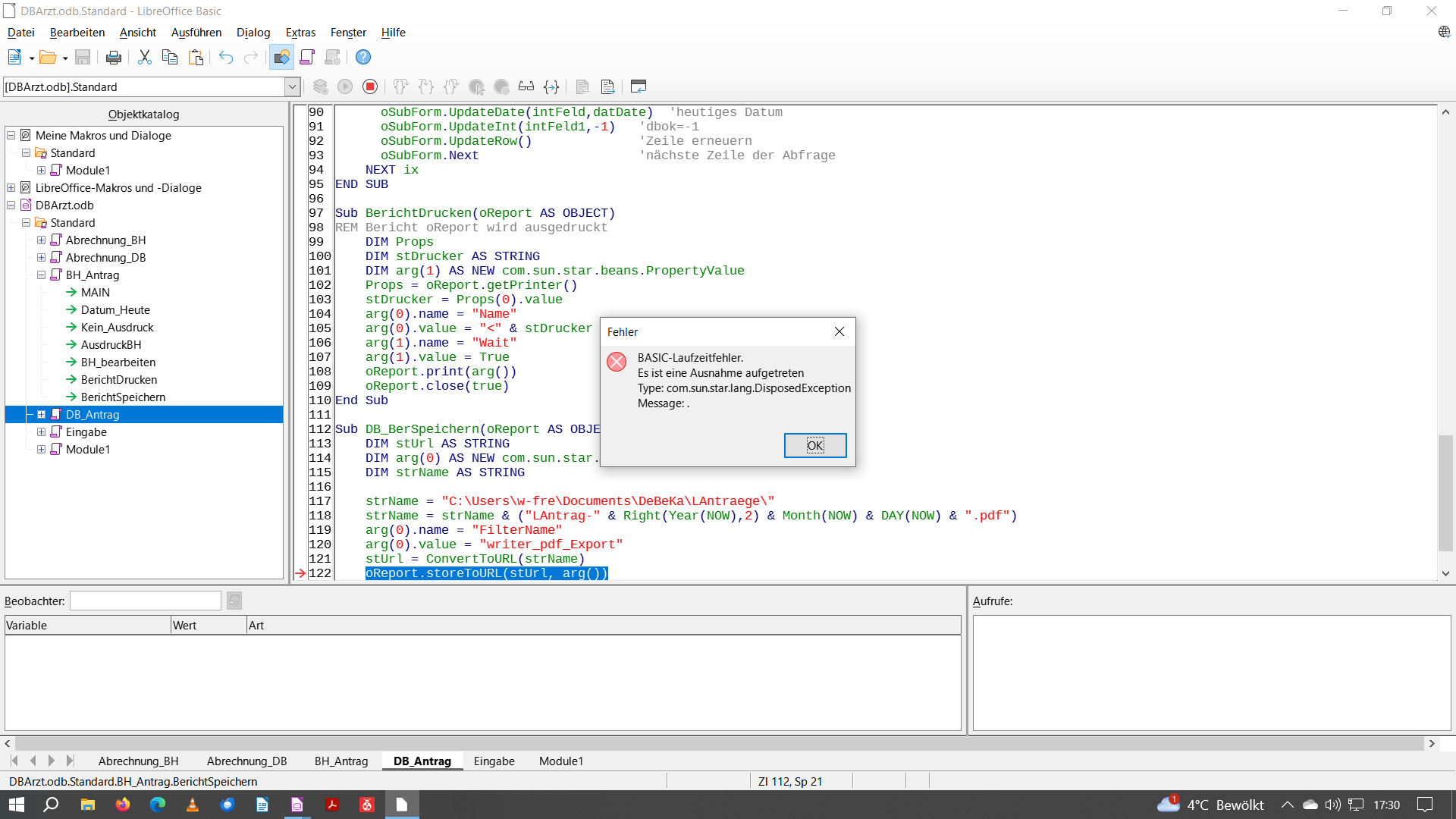Open the New document dropdown arrow
1456x819 pixels.
pyautogui.click(x=31, y=58)
